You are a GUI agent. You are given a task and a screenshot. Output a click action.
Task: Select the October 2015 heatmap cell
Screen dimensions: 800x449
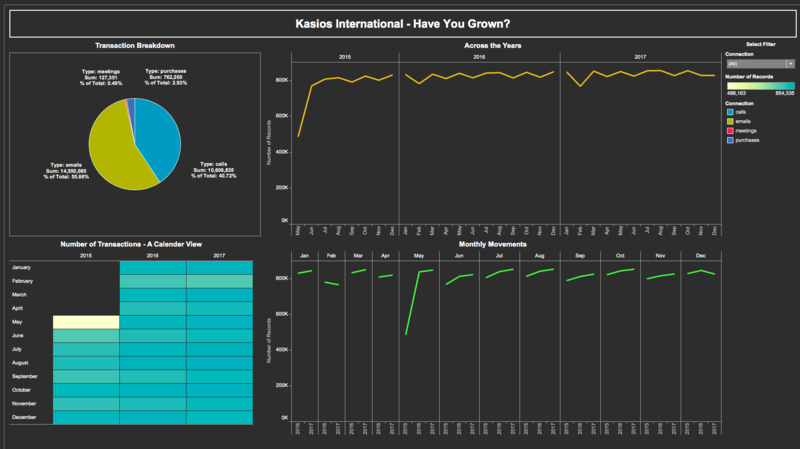[x=86, y=390]
